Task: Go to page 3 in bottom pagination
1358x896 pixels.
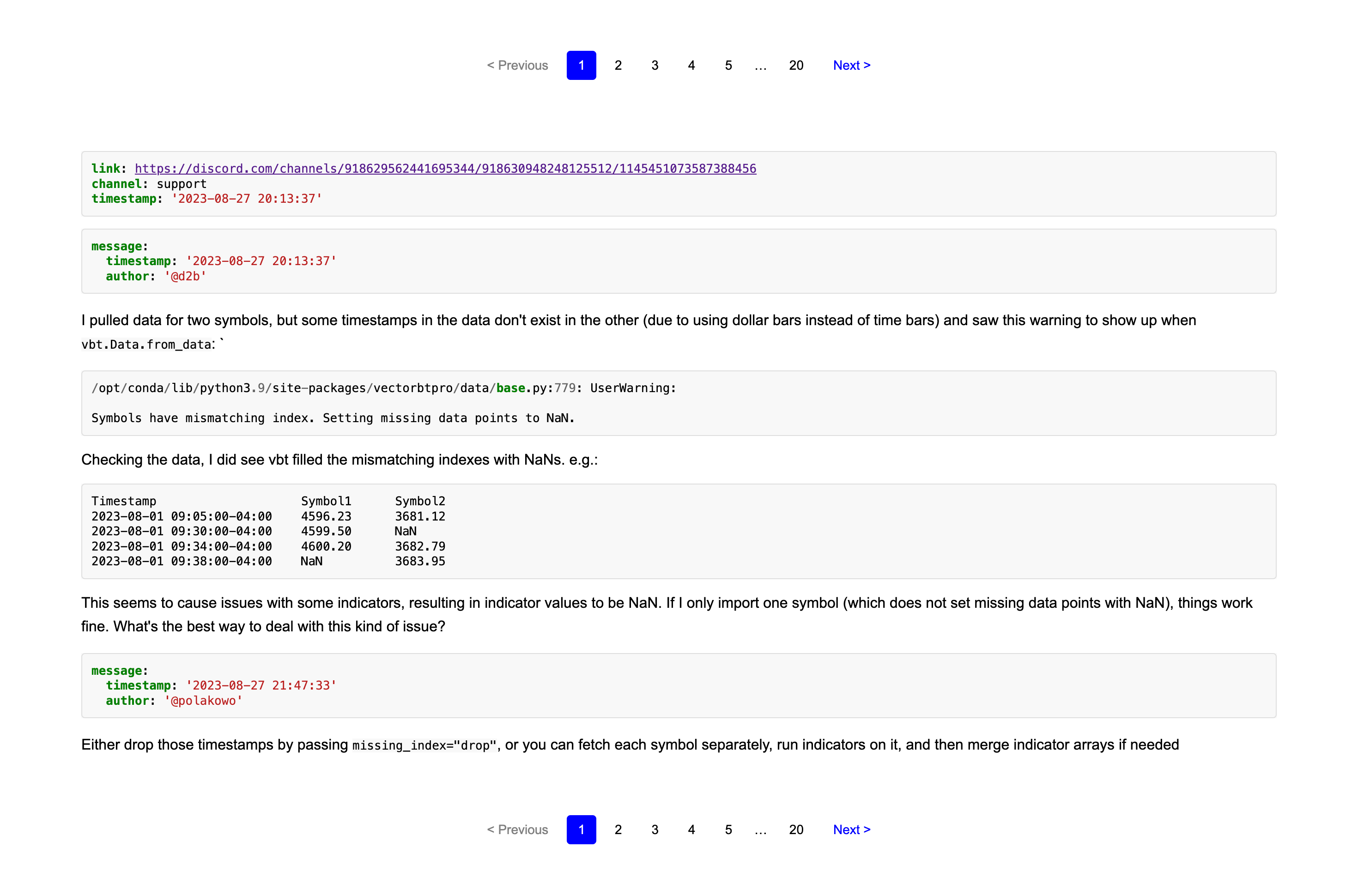Action: (x=654, y=829)
